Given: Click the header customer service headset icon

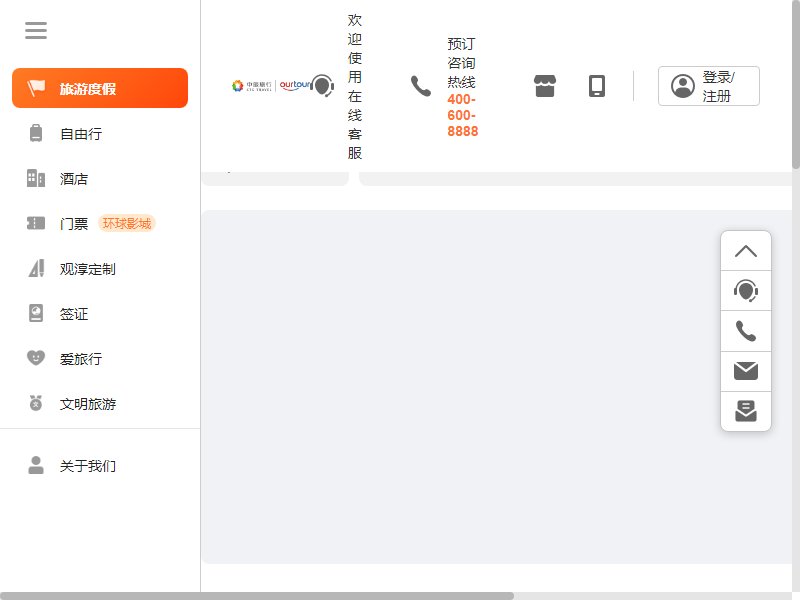Looking at the screenshot, I should point(322,85).
